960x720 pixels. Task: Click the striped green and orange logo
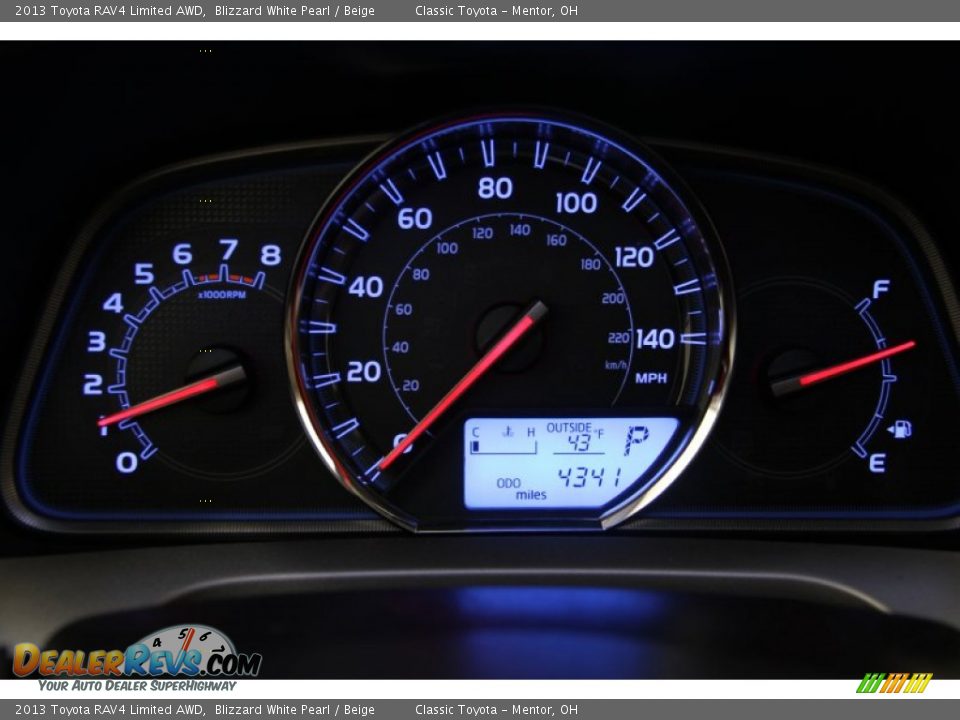tap(894, 683)
